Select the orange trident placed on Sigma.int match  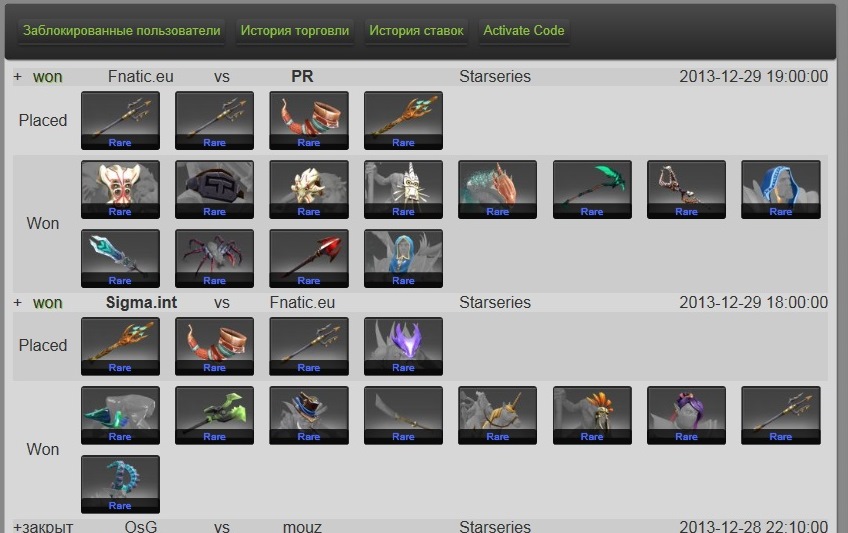click(120, 347)
